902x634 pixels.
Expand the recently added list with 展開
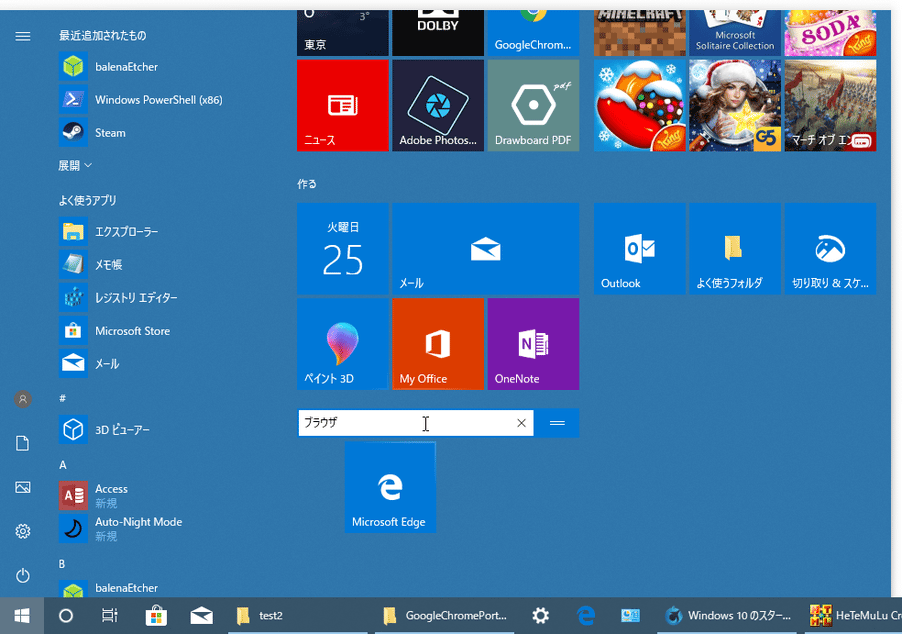75,166
